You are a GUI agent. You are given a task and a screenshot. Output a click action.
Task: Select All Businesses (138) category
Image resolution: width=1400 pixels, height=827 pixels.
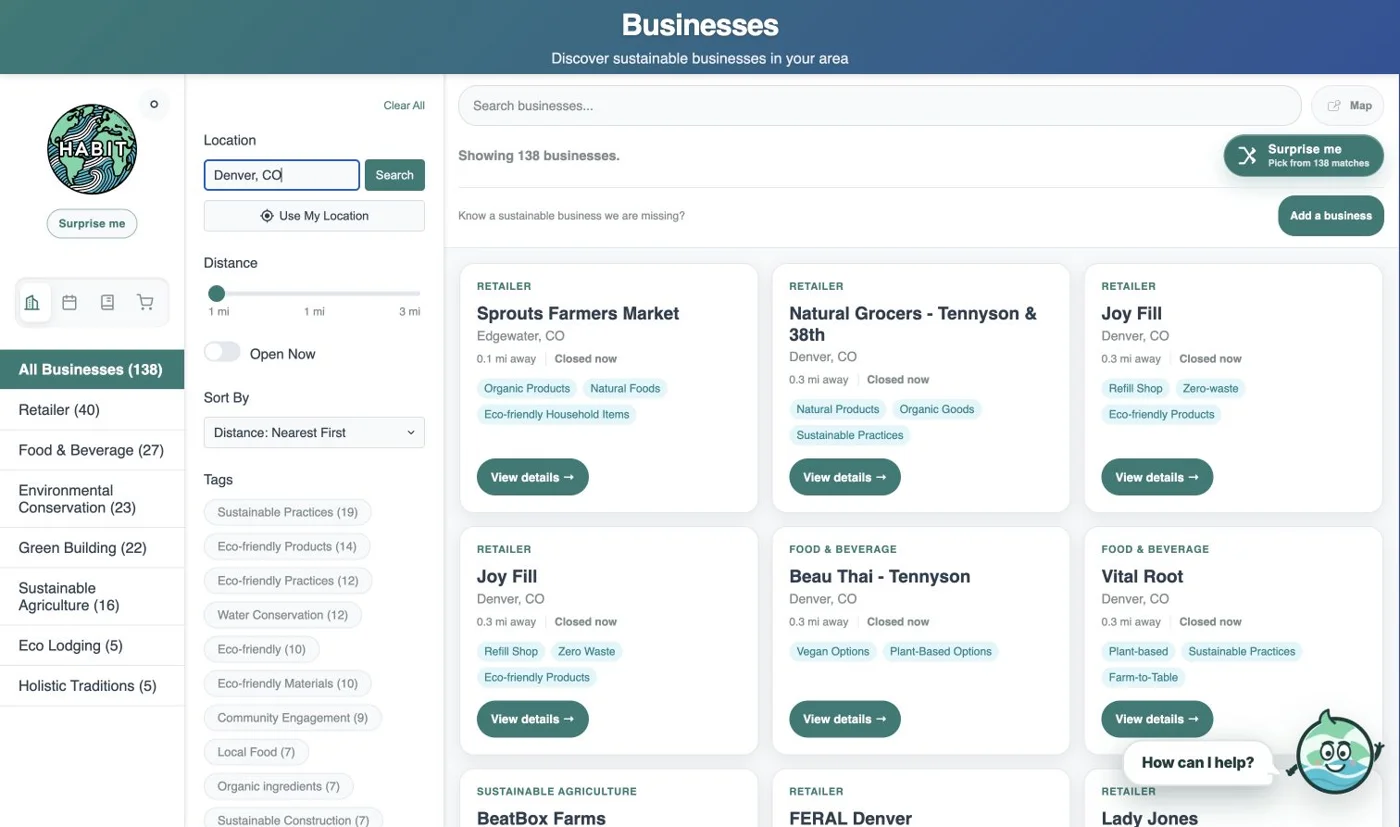tap(92, 369)
